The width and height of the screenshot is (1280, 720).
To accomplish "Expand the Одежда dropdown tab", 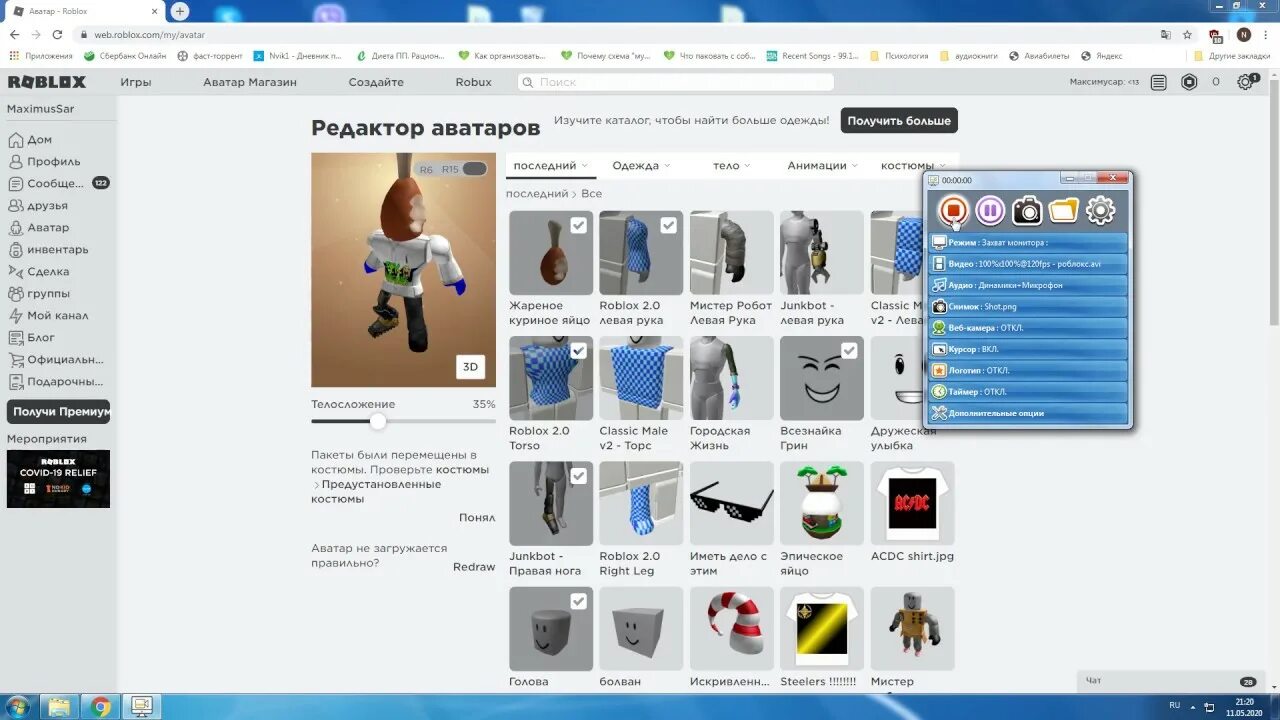I will pos(641,166).
